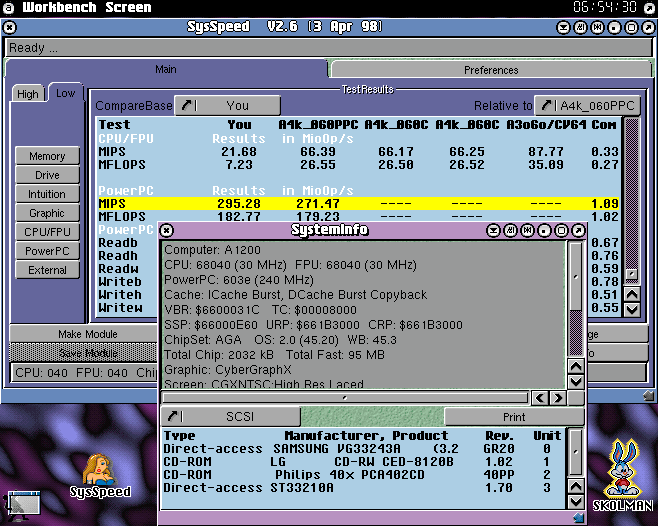The height and width of the screenshot is (526, 658).
Task: Click the depth arrow gadget in SysSpeed title bar
Action: (x=648, y=28)
